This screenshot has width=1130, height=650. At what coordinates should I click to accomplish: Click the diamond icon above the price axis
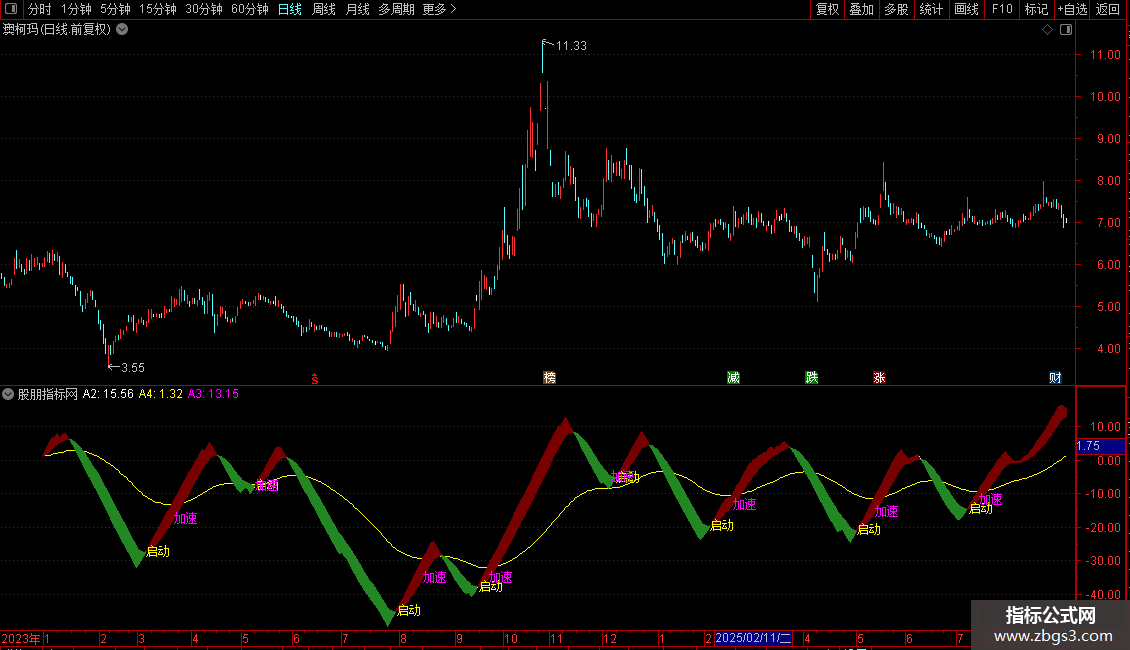(1048, 30)
